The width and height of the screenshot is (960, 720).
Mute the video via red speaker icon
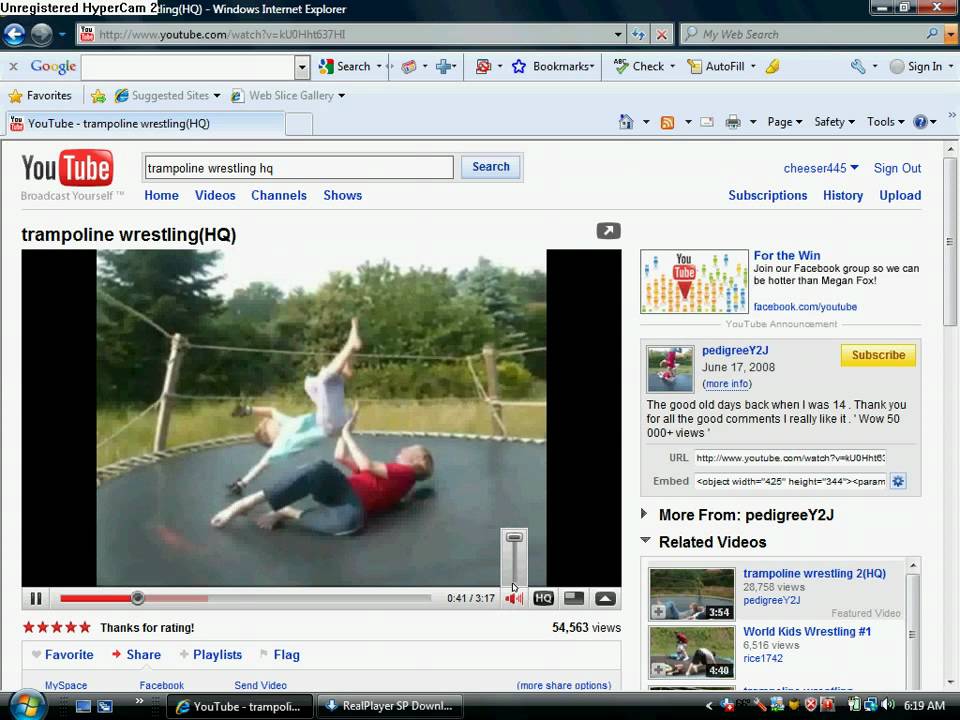514,599
